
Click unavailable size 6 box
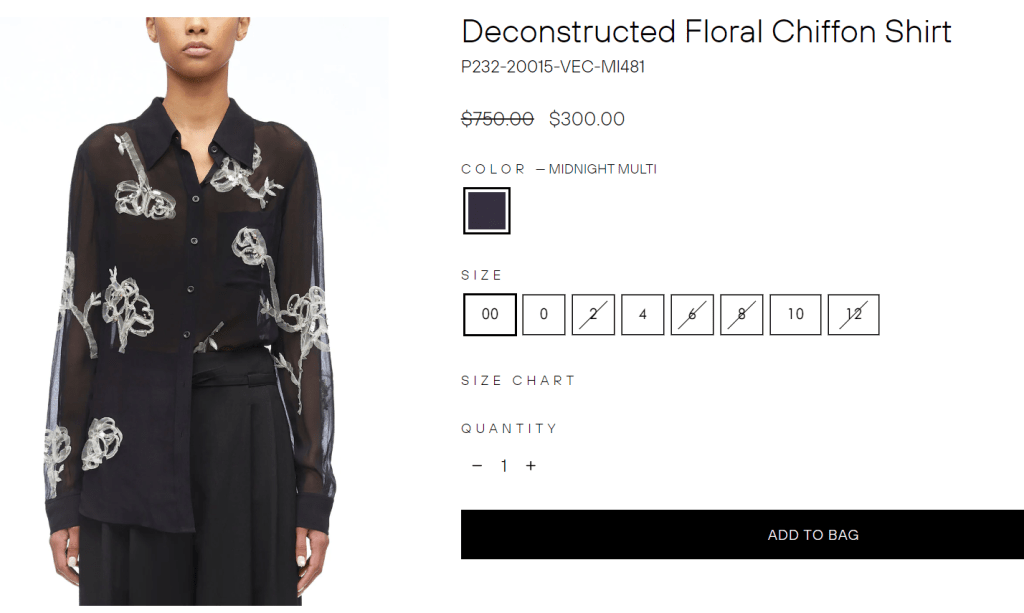pyautogui.click(x=692, y=314)
